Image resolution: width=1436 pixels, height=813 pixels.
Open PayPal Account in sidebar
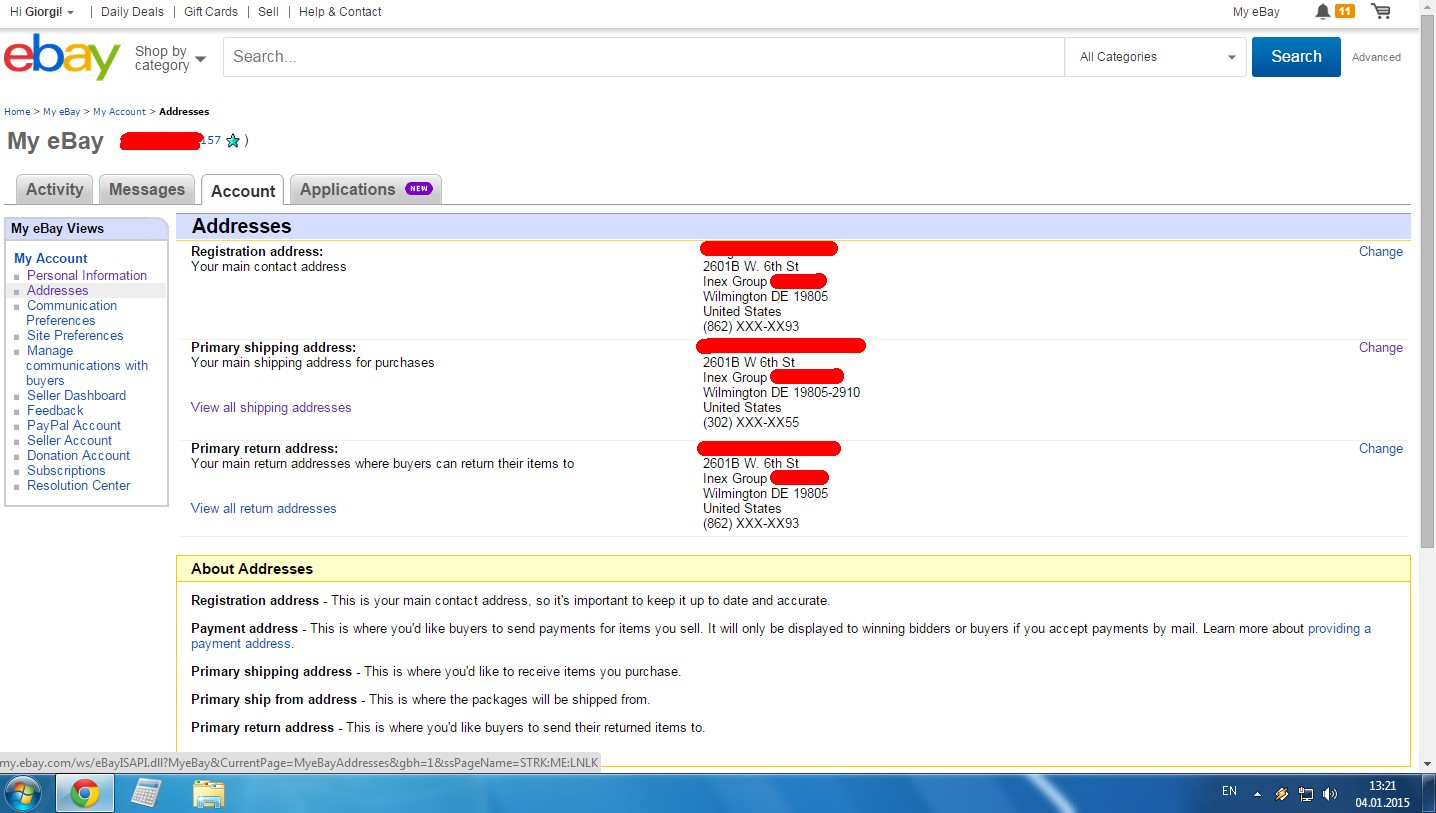[74, 426]
